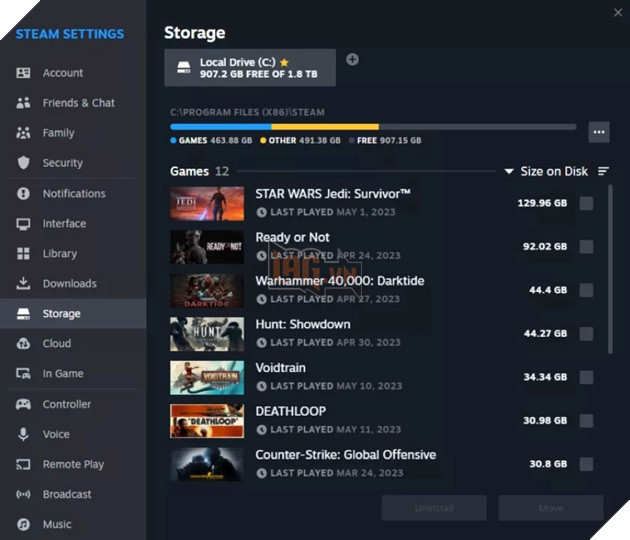630x540 pixels.
Task: Open Account settings page
Action: (73, 73)
